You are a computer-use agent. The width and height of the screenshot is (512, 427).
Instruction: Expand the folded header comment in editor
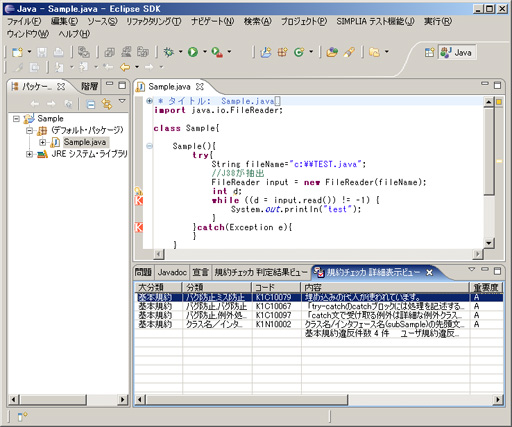pyautogui.click(x=149, y=101)
